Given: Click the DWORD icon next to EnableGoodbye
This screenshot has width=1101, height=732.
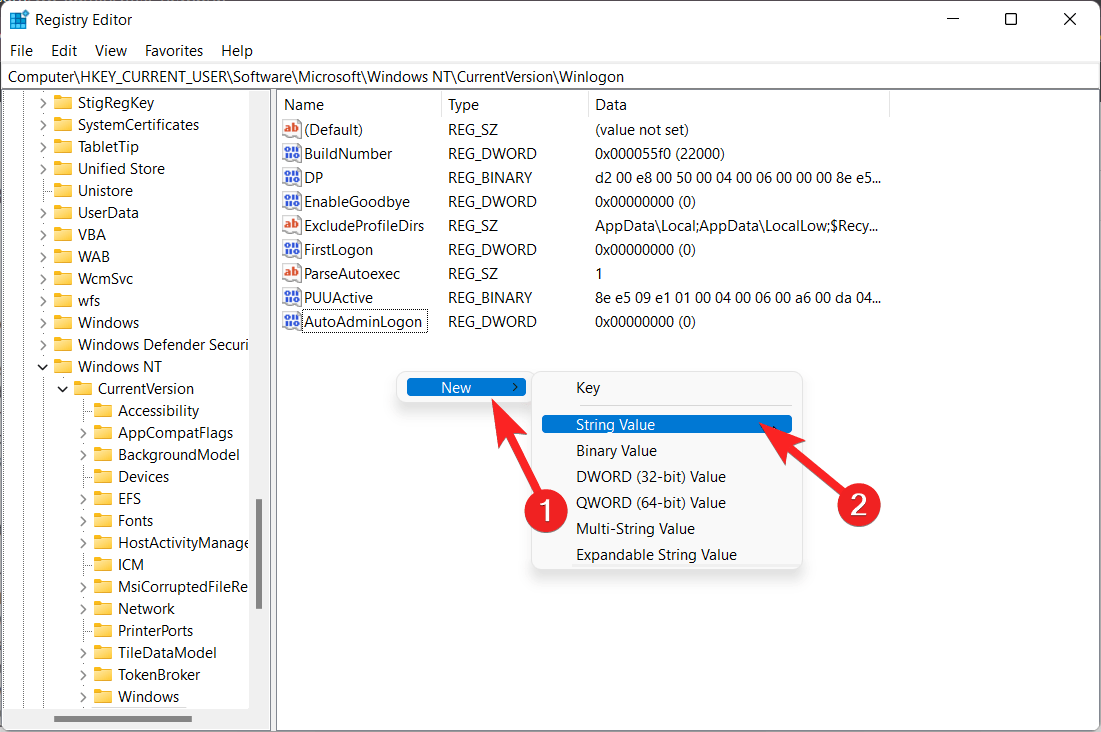Looking at the screenshot, I should 290,201.
